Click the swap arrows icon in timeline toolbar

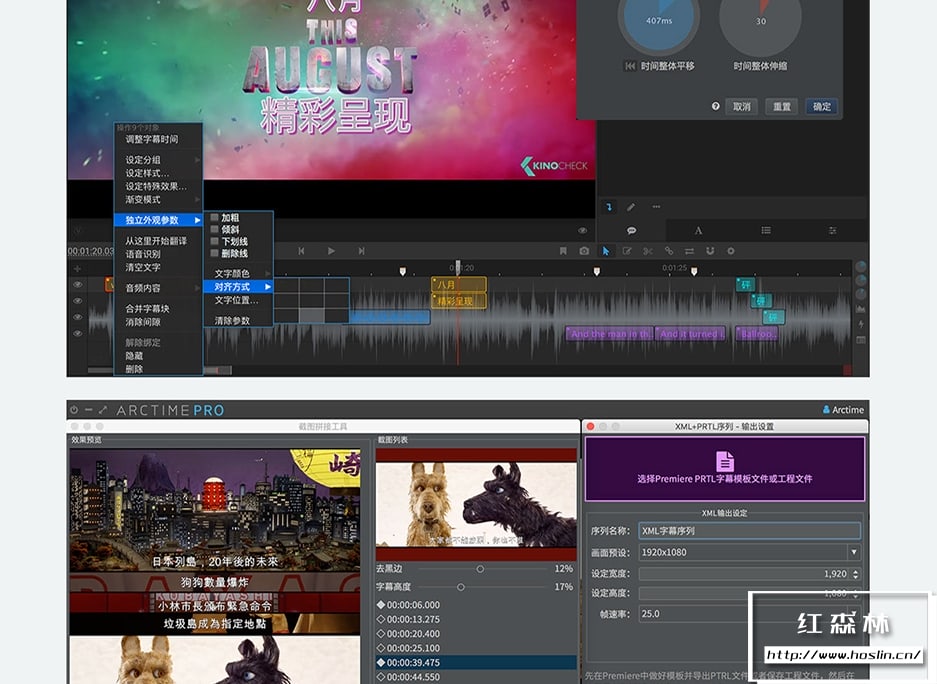click(689, 251)
